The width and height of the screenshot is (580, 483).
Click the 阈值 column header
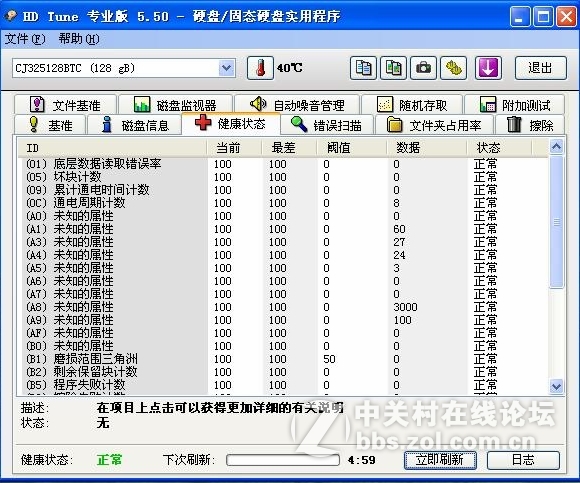pos(352,148)
